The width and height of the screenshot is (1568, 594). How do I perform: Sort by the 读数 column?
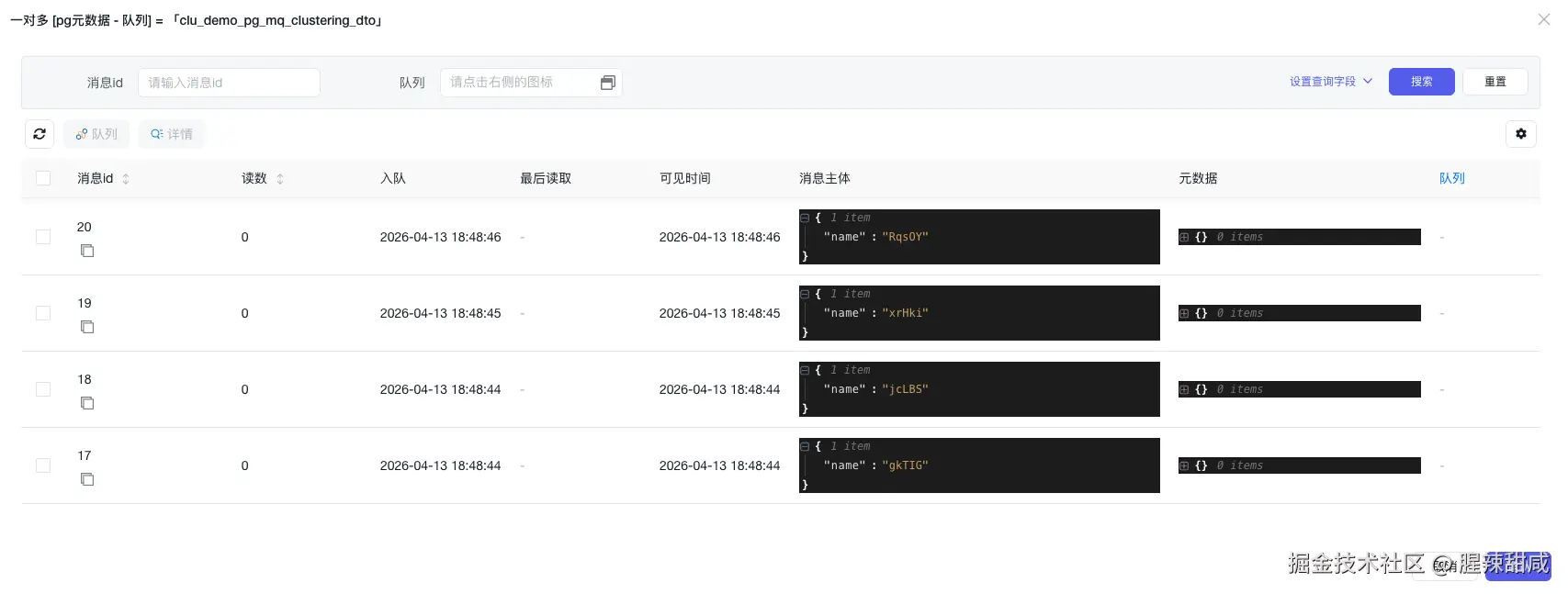(x=280, y=179)
